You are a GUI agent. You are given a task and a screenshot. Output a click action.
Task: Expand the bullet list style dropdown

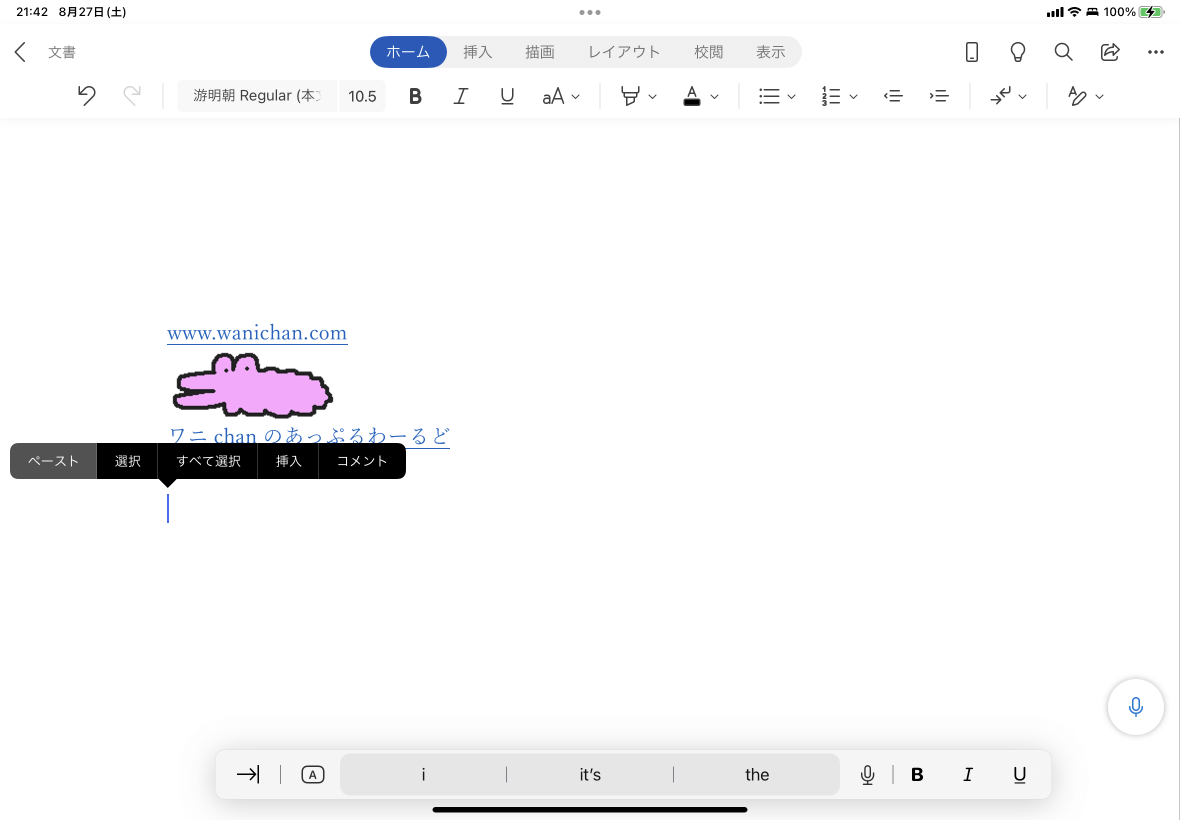pyautogui.click(x=792, y=96)
